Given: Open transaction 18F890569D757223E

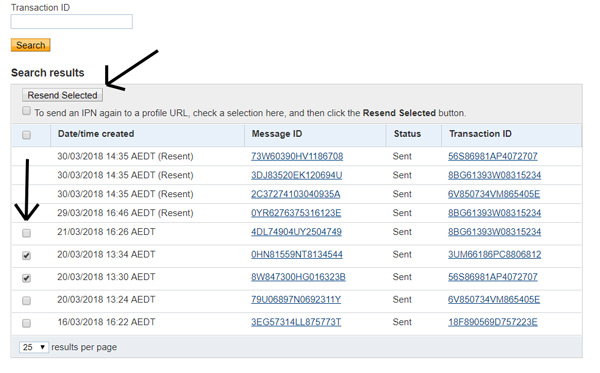Looking at the screenshot, I should 493,322.
